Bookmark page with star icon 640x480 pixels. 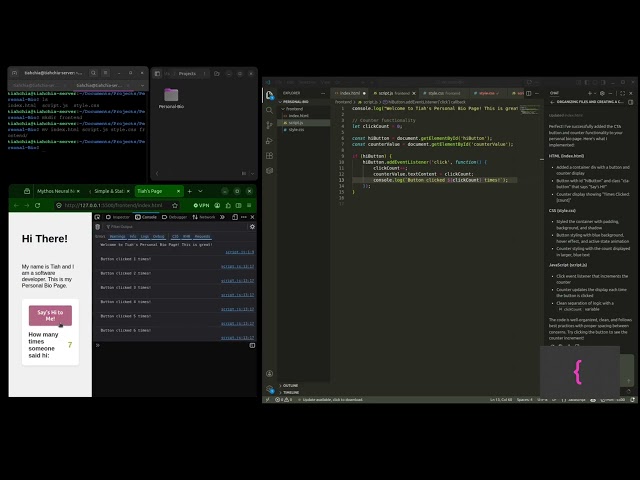[175, 205]
